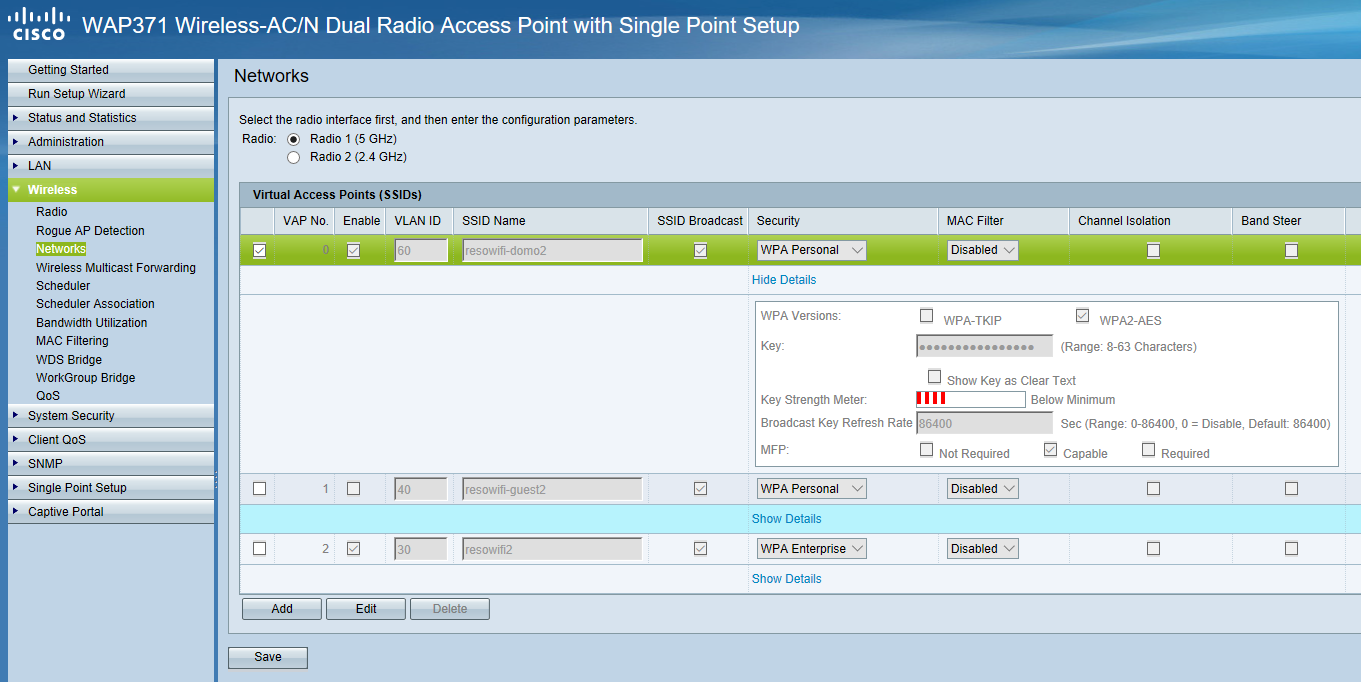Check the WPA-TKIP version box
The height and width of the screenshot is (682, 1361).
point(926,316)
